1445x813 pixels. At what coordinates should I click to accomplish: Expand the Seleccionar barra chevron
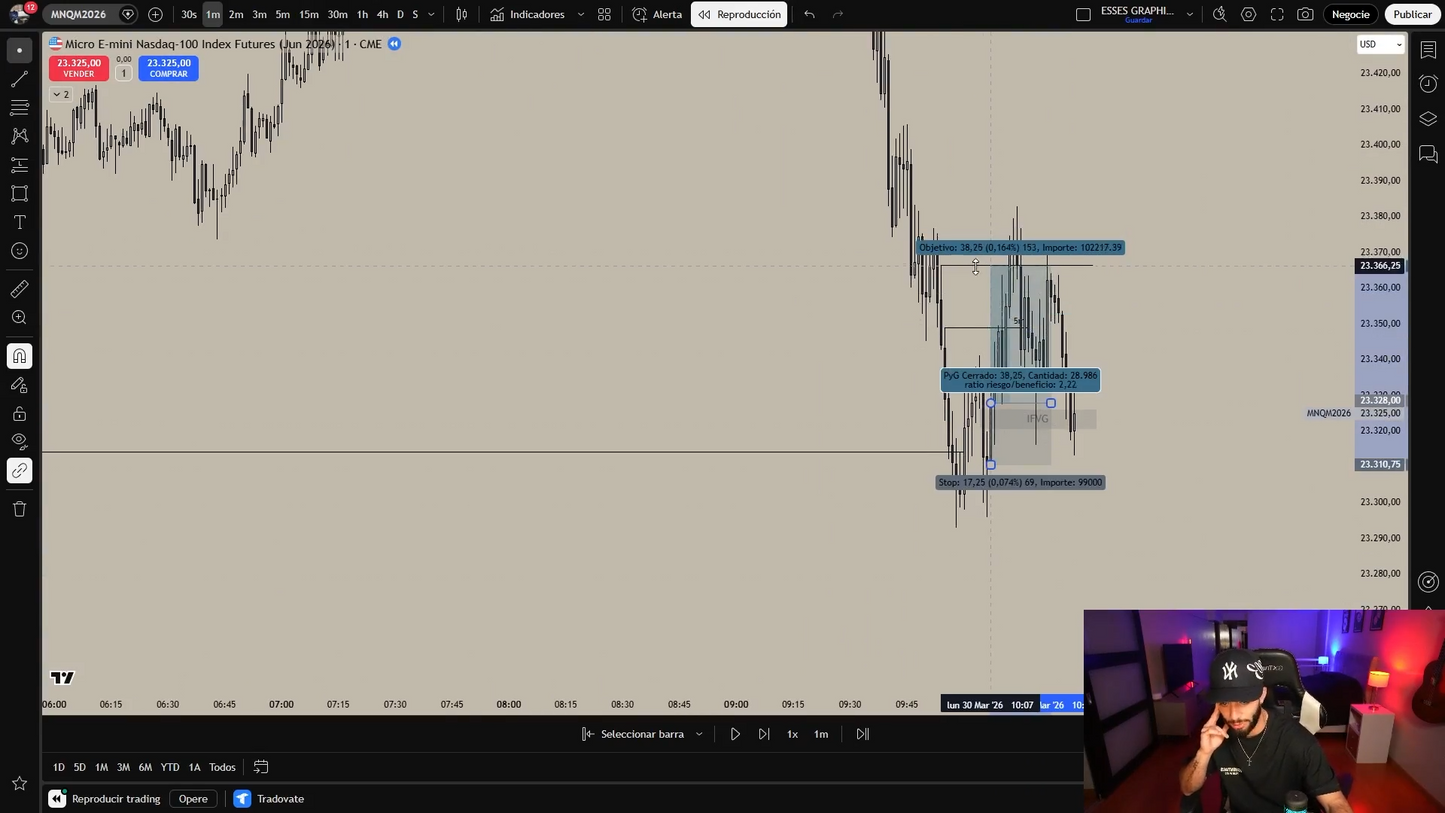(699, 734)
